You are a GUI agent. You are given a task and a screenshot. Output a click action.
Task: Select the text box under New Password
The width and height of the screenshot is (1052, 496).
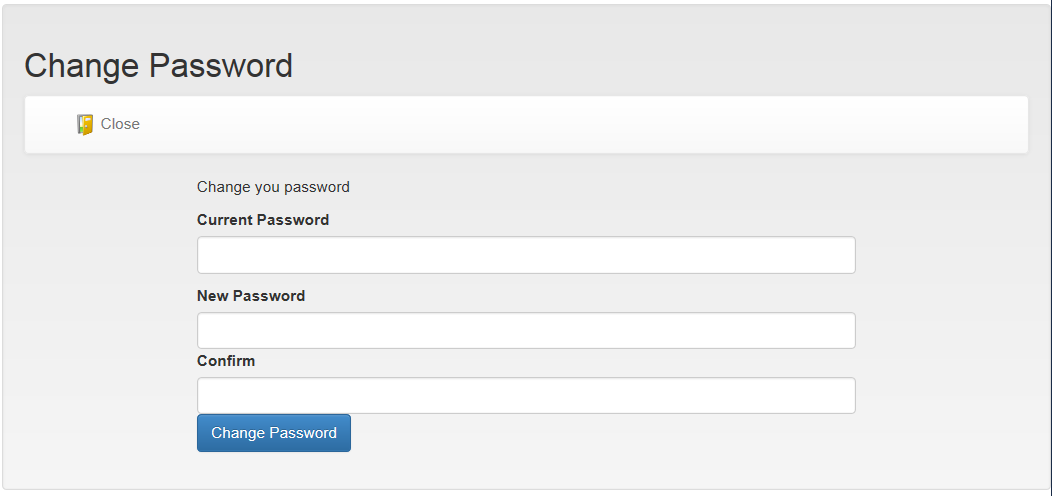coord(526,330)
